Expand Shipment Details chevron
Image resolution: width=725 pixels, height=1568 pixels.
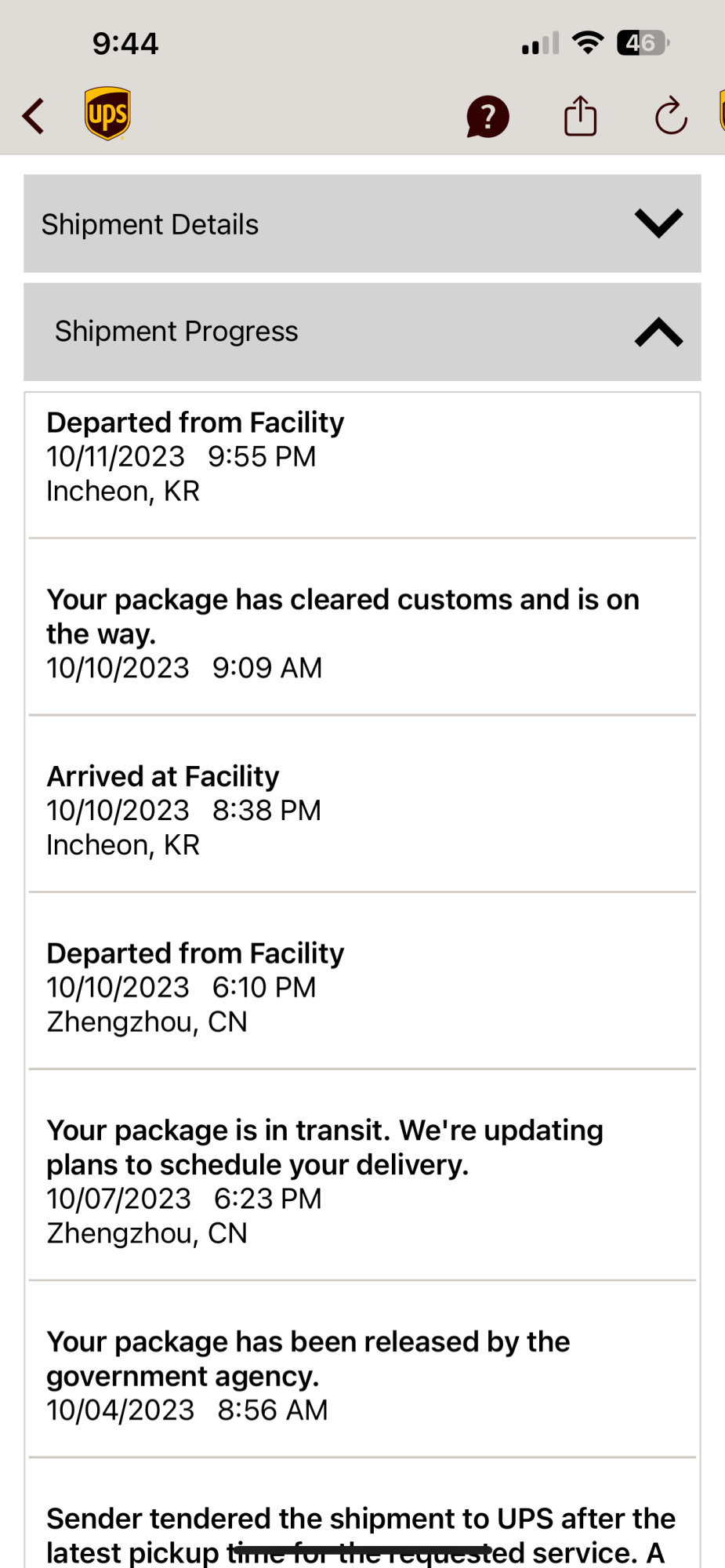coord(658,223)
